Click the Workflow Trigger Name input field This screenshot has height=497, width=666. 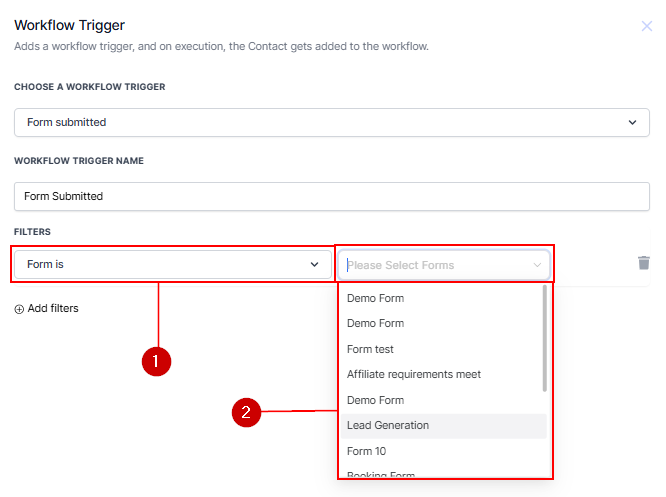(331, 196)
